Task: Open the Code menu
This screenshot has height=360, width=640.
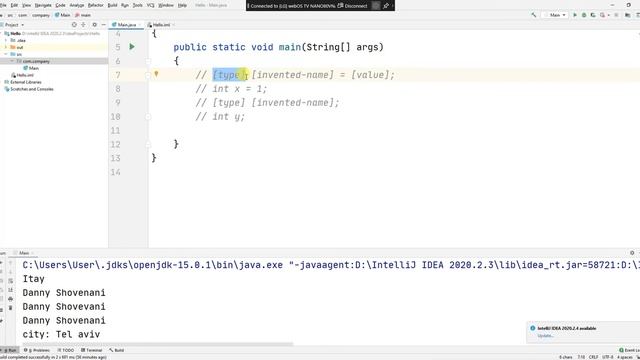Action: (60, 5)
